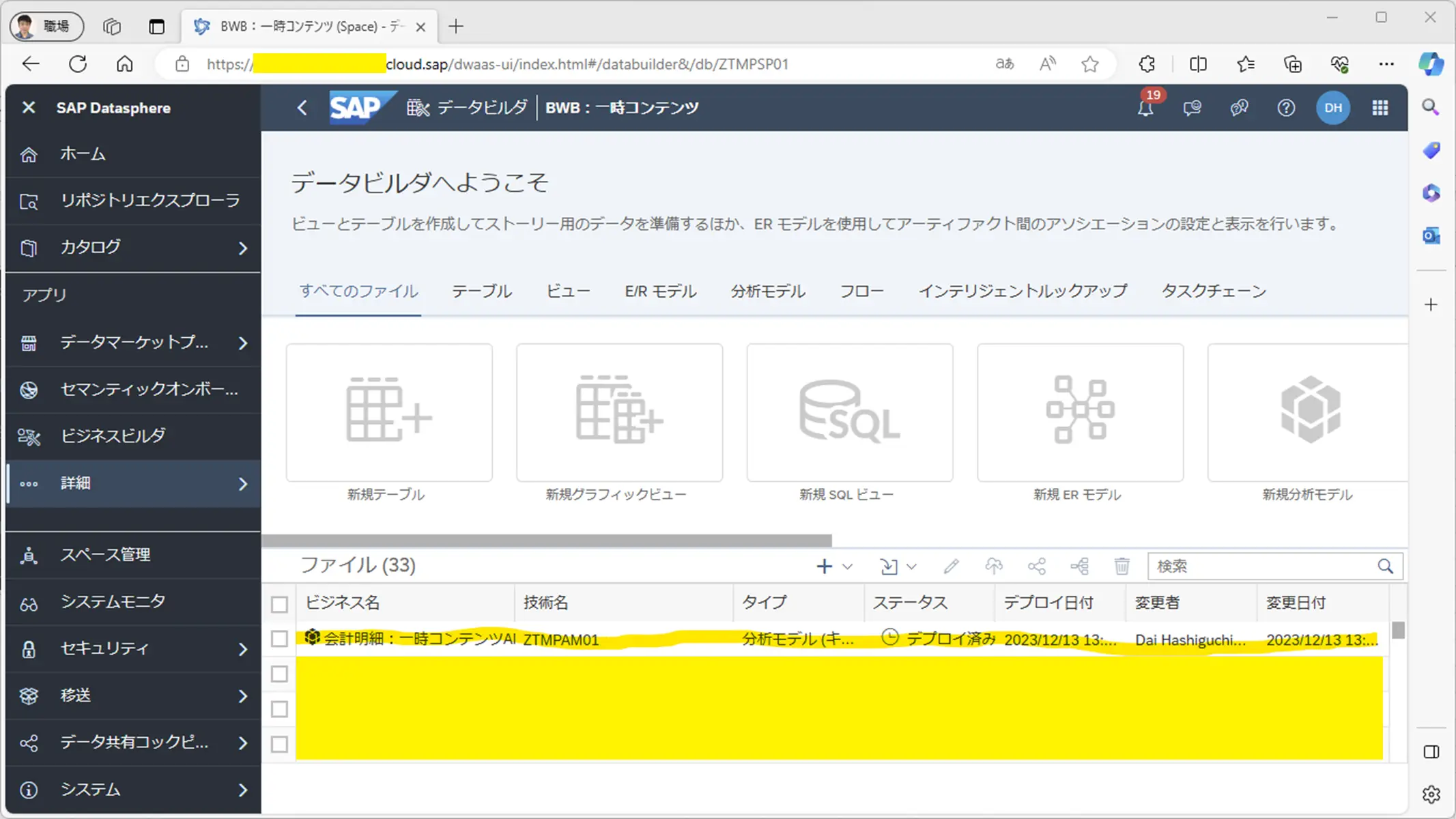Screen dimensions: 1456x819
Task: Open セマンティックオンボーディング in sidebar
Action: (x=133, y=390)
